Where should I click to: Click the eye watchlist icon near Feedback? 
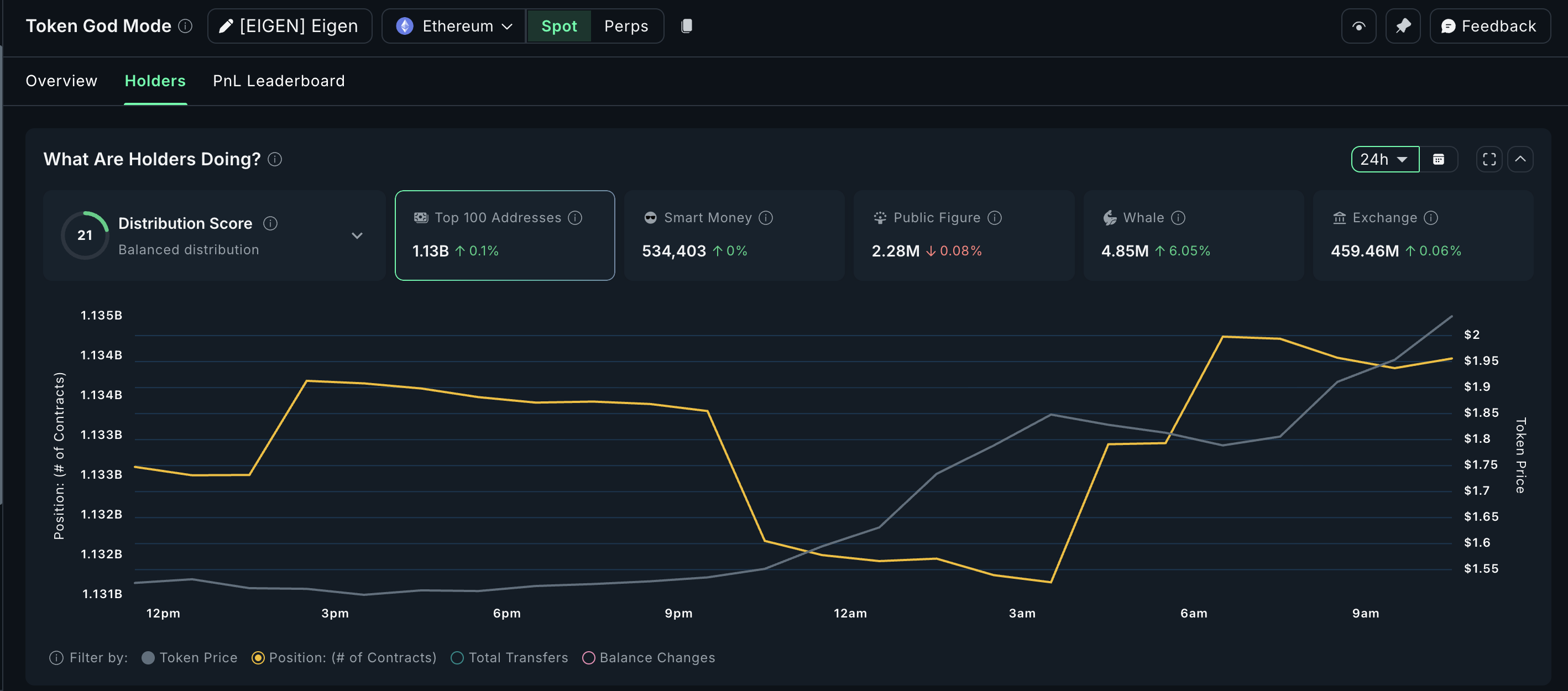click(1358, 25)
